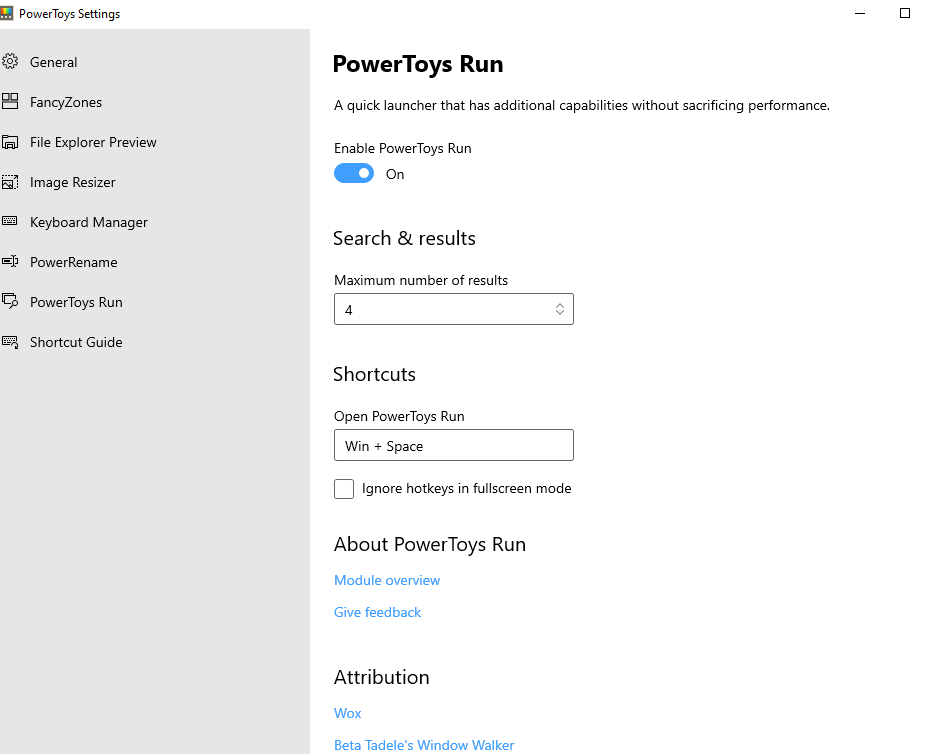
Task: Click the Give feedback link
Action: [377, 612]
